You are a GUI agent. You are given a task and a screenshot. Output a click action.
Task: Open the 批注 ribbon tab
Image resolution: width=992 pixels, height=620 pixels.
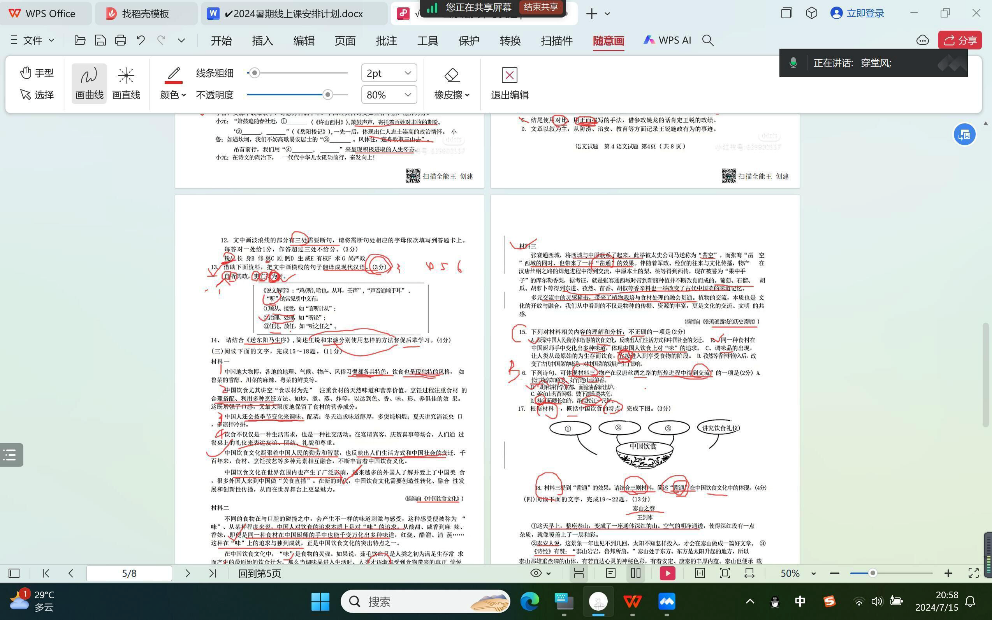[x=386, y=41]
